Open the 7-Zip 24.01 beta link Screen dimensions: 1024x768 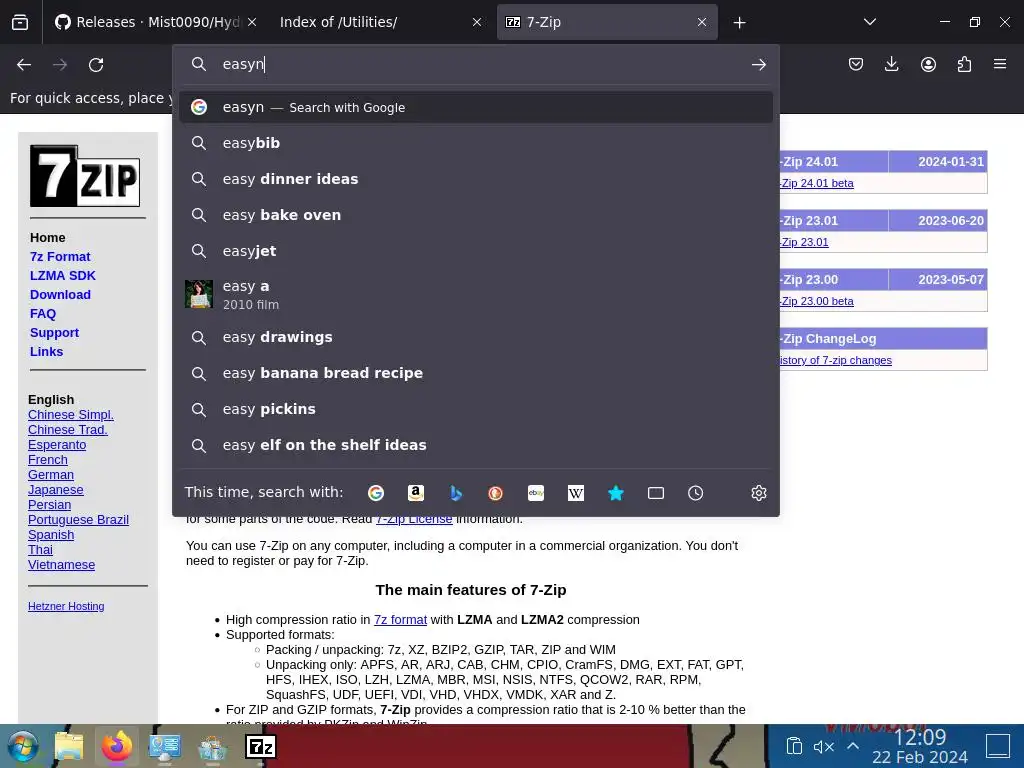[x=817, y=184]
